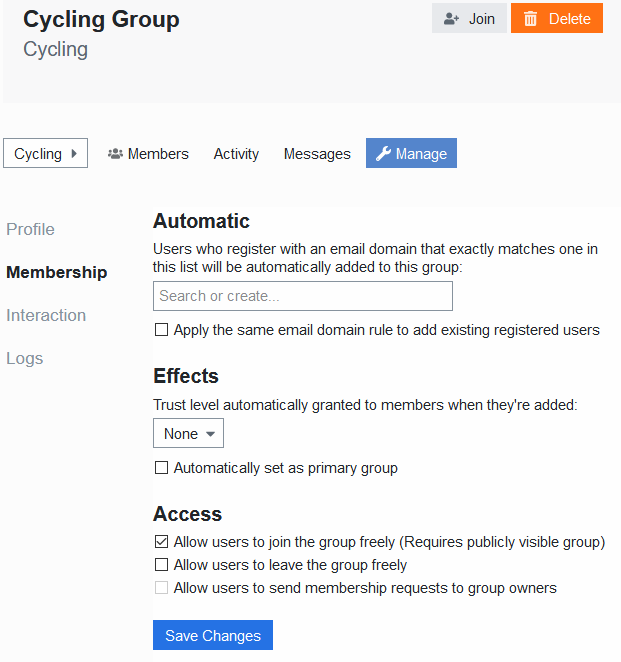Save Changes to group membership
Viewport: 621px width, 662px height.
pyautogui.click(x=213, y=635)
